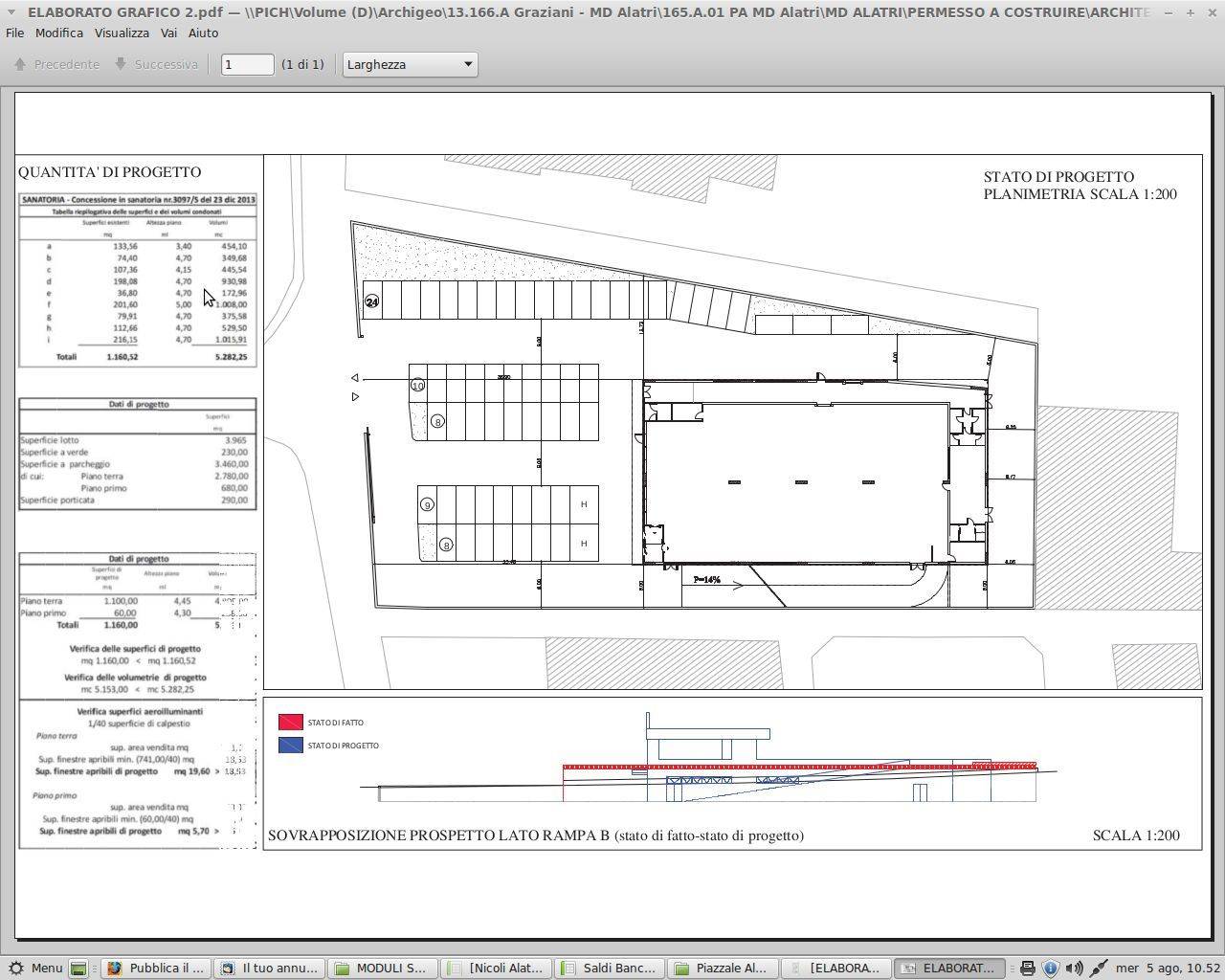The height and width of the screenshot is (980, 1225).
Task: Switch to 'Il tuo annu...' taskbar window
Action: pos(269,968)
